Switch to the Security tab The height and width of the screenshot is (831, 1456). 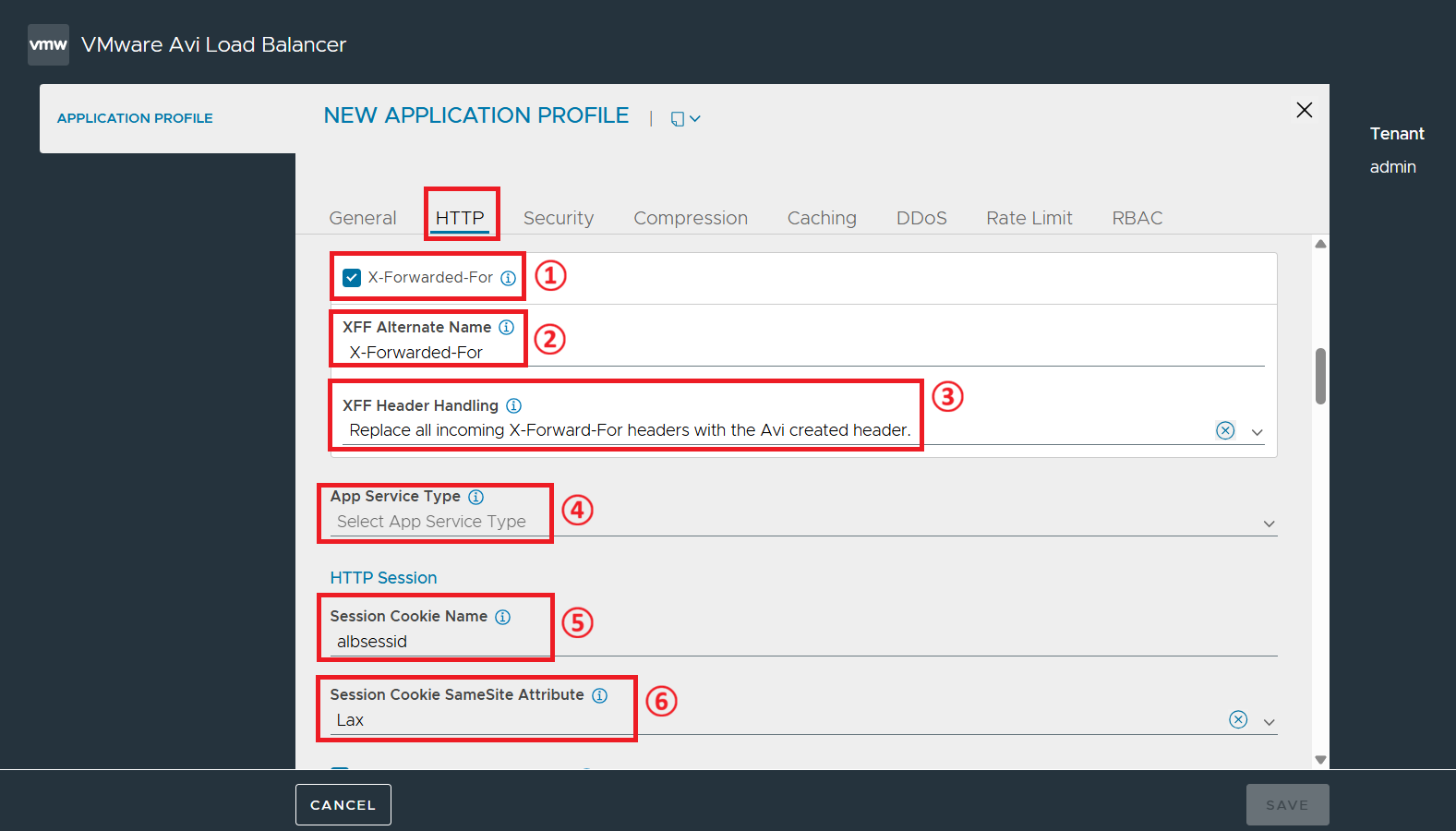tap(559, 218)
